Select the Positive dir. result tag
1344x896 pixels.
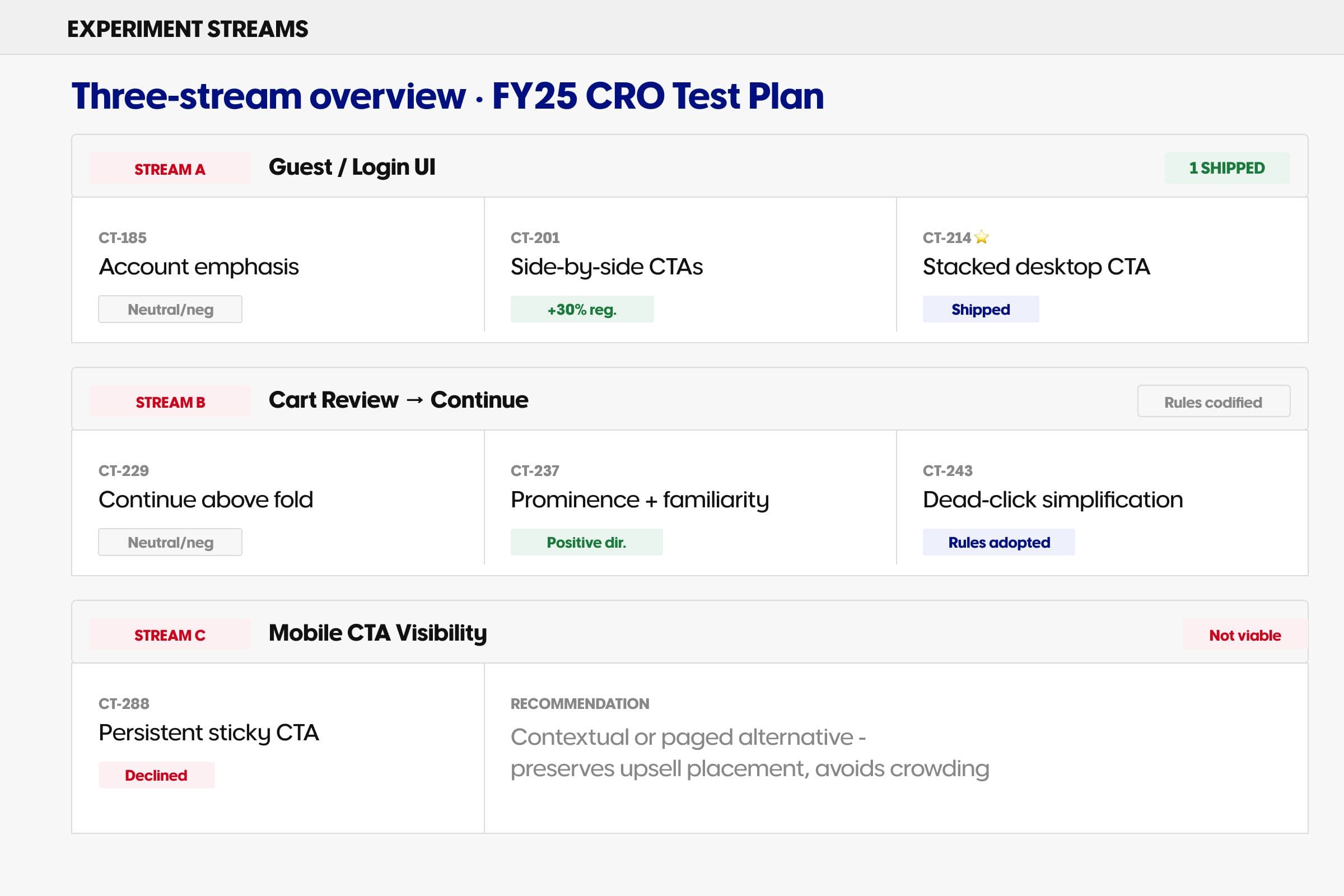pos(586,542)
